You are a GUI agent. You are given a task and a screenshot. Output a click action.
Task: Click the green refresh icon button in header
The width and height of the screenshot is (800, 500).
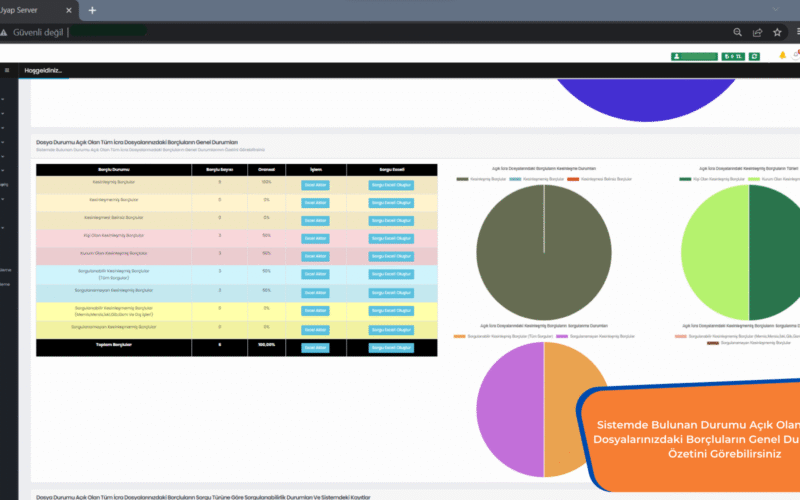754,56
